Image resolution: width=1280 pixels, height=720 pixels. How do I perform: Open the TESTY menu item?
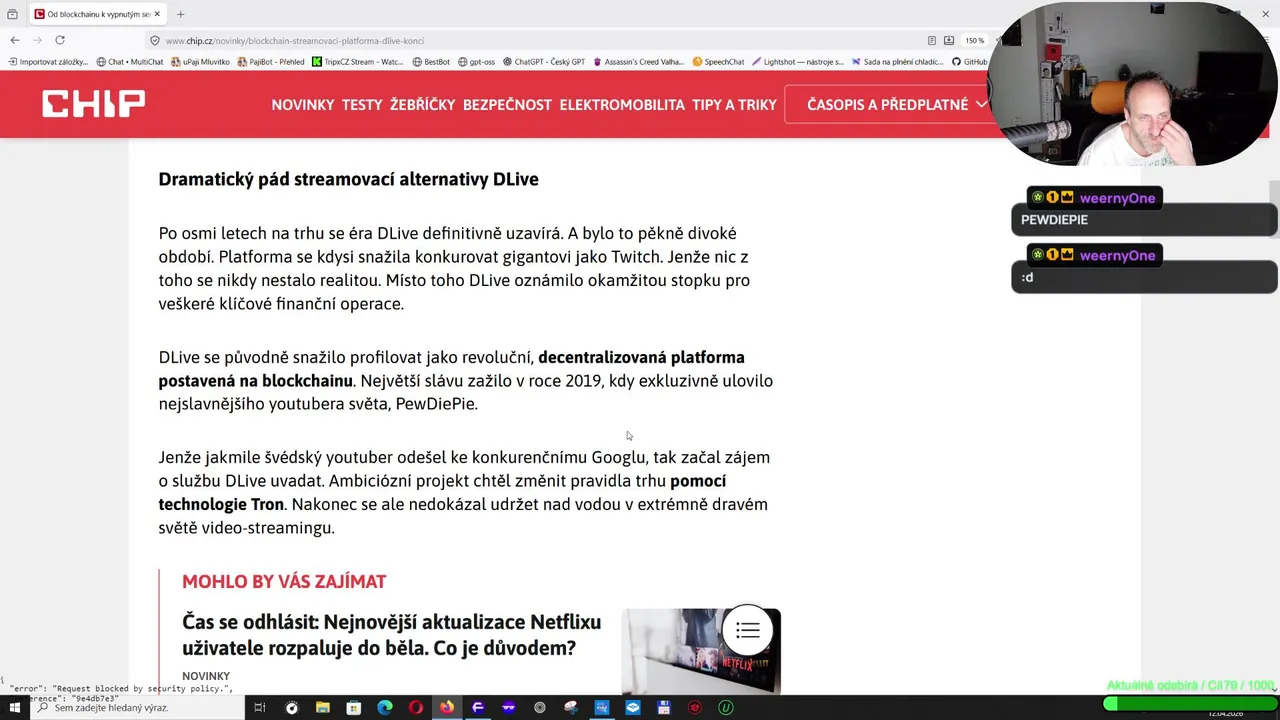pos(362,104)
